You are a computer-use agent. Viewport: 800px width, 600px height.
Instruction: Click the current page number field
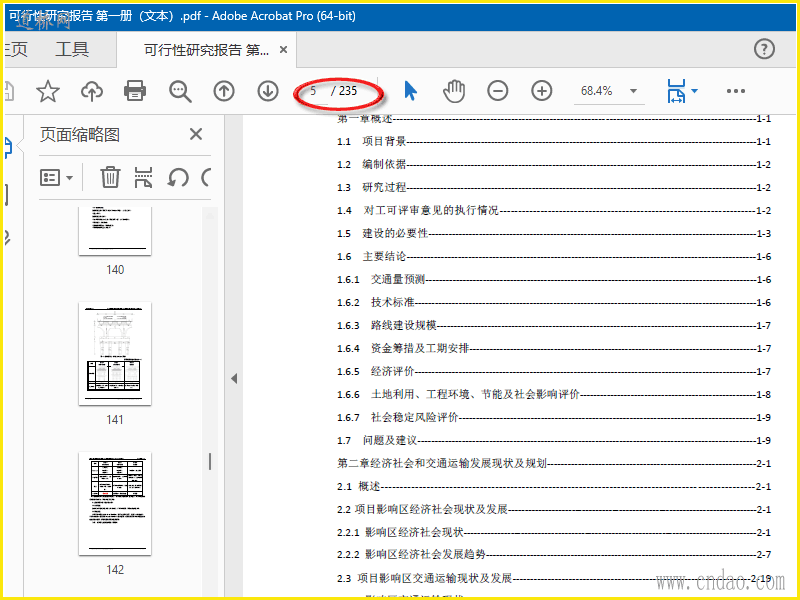(x=313, y=91)
